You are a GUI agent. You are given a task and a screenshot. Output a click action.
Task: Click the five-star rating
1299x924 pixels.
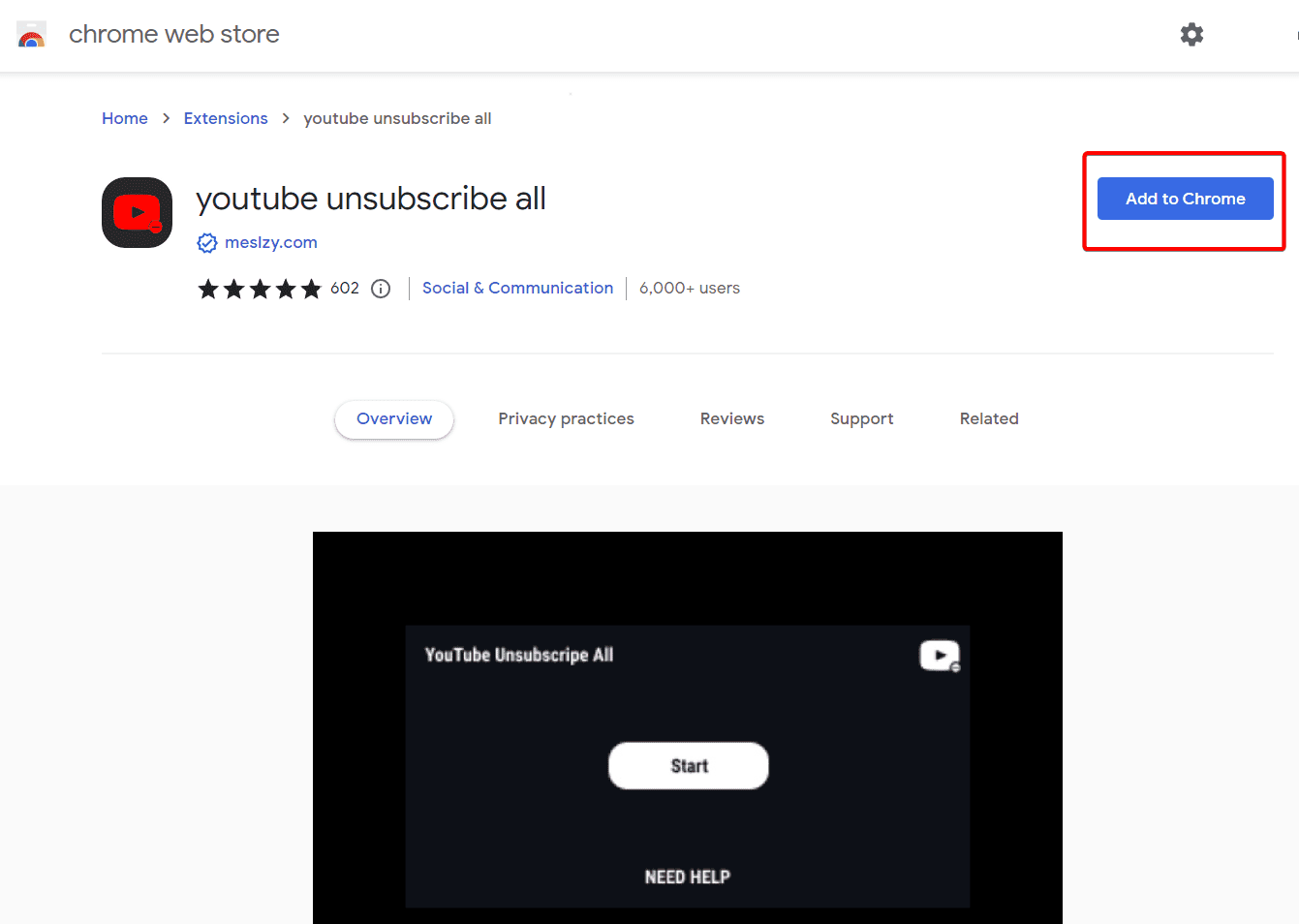coord(260,289)
